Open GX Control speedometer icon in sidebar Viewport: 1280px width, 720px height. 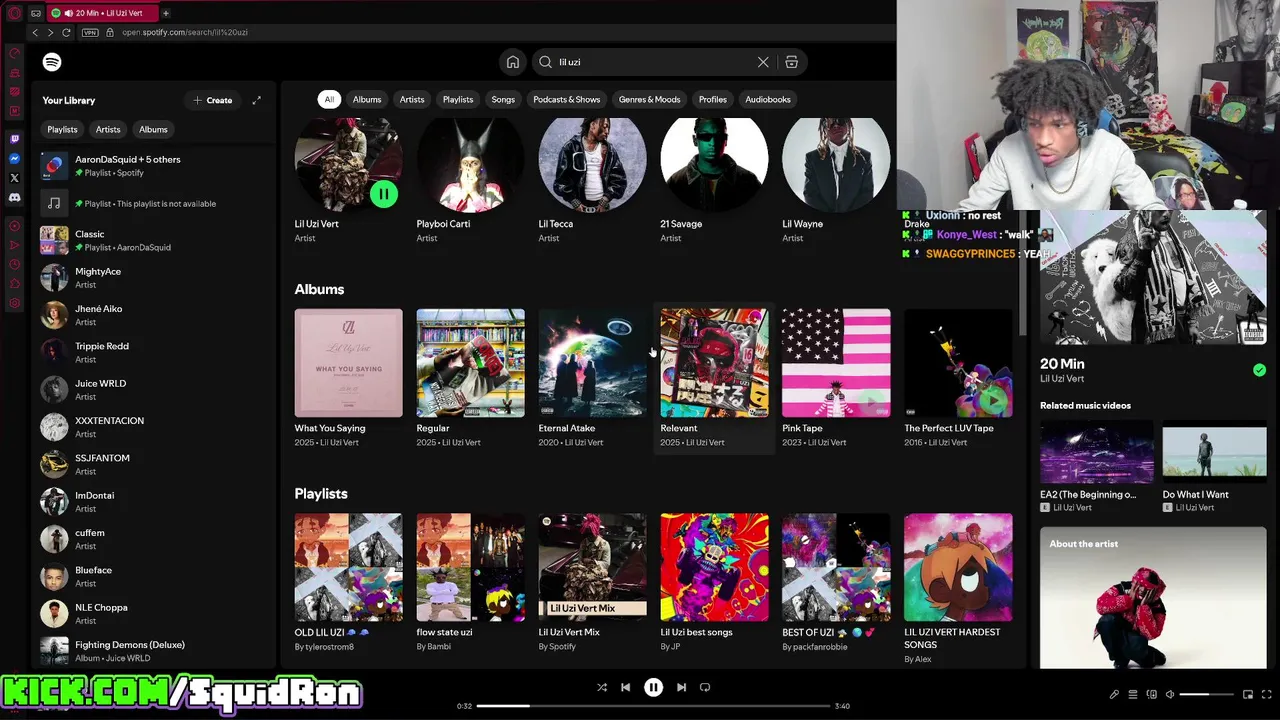[x=14, y=53]
